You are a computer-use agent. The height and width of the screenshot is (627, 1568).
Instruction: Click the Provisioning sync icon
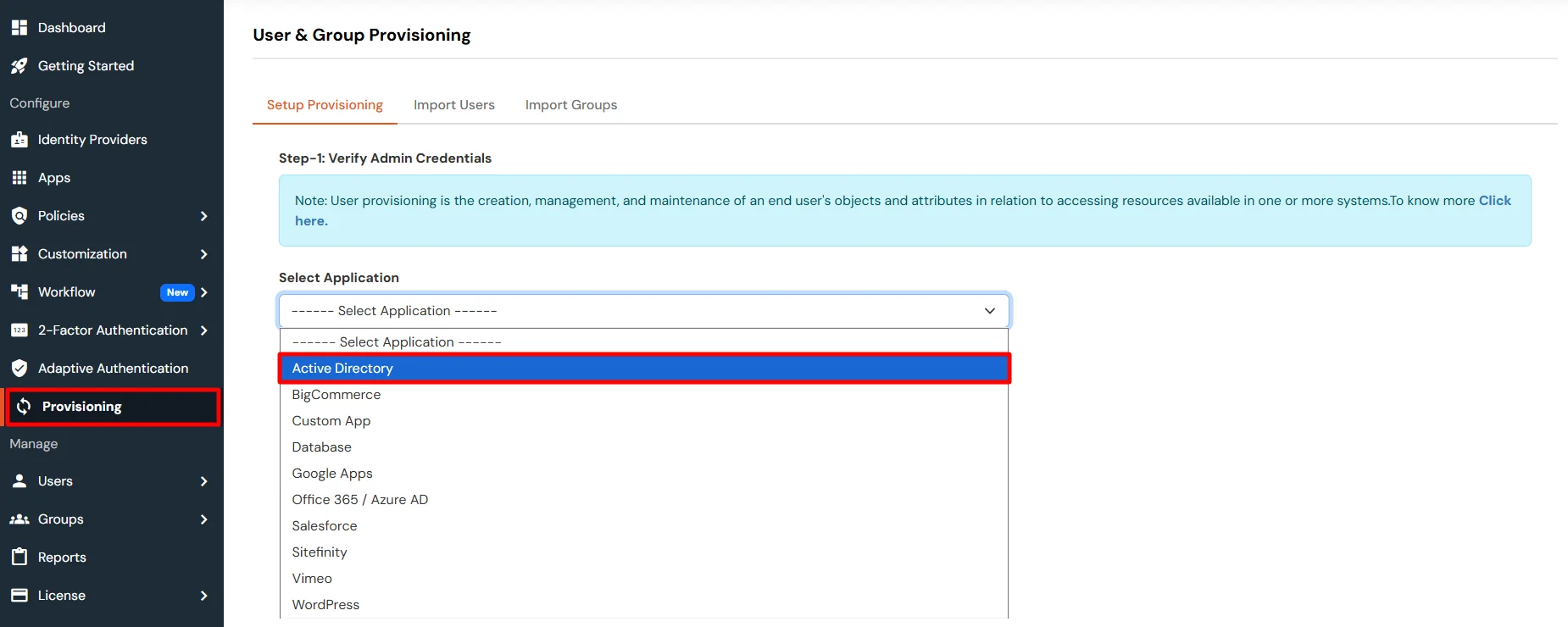coord(24,407)
